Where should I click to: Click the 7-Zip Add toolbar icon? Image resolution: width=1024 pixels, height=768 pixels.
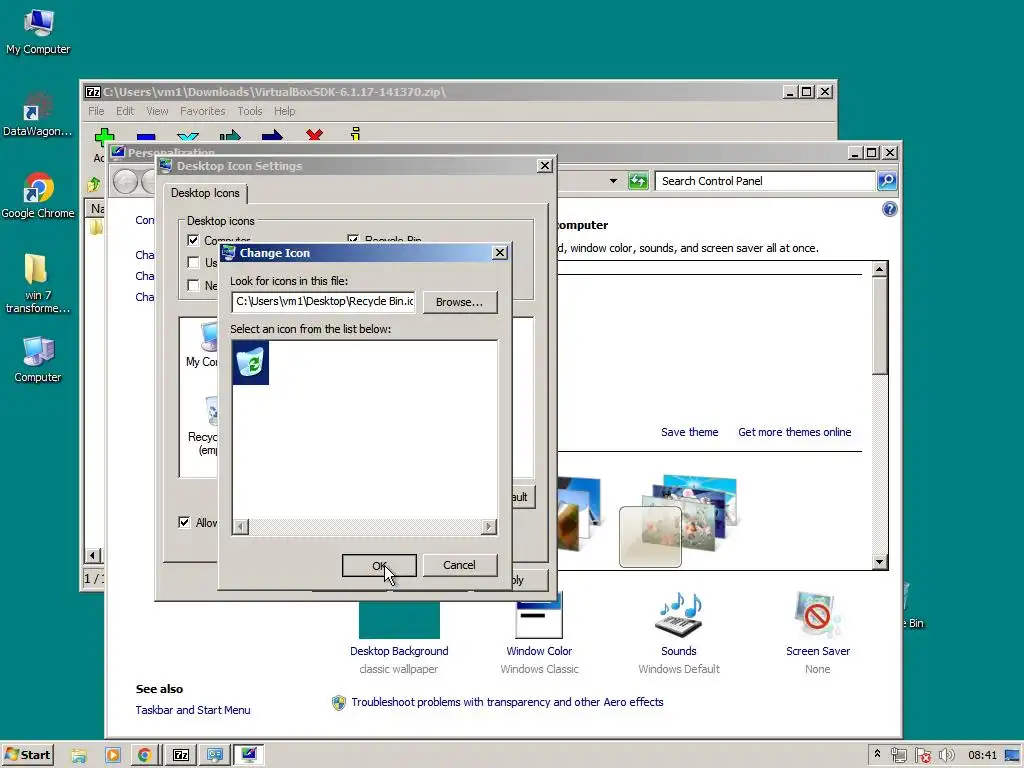tap(104, 136)
